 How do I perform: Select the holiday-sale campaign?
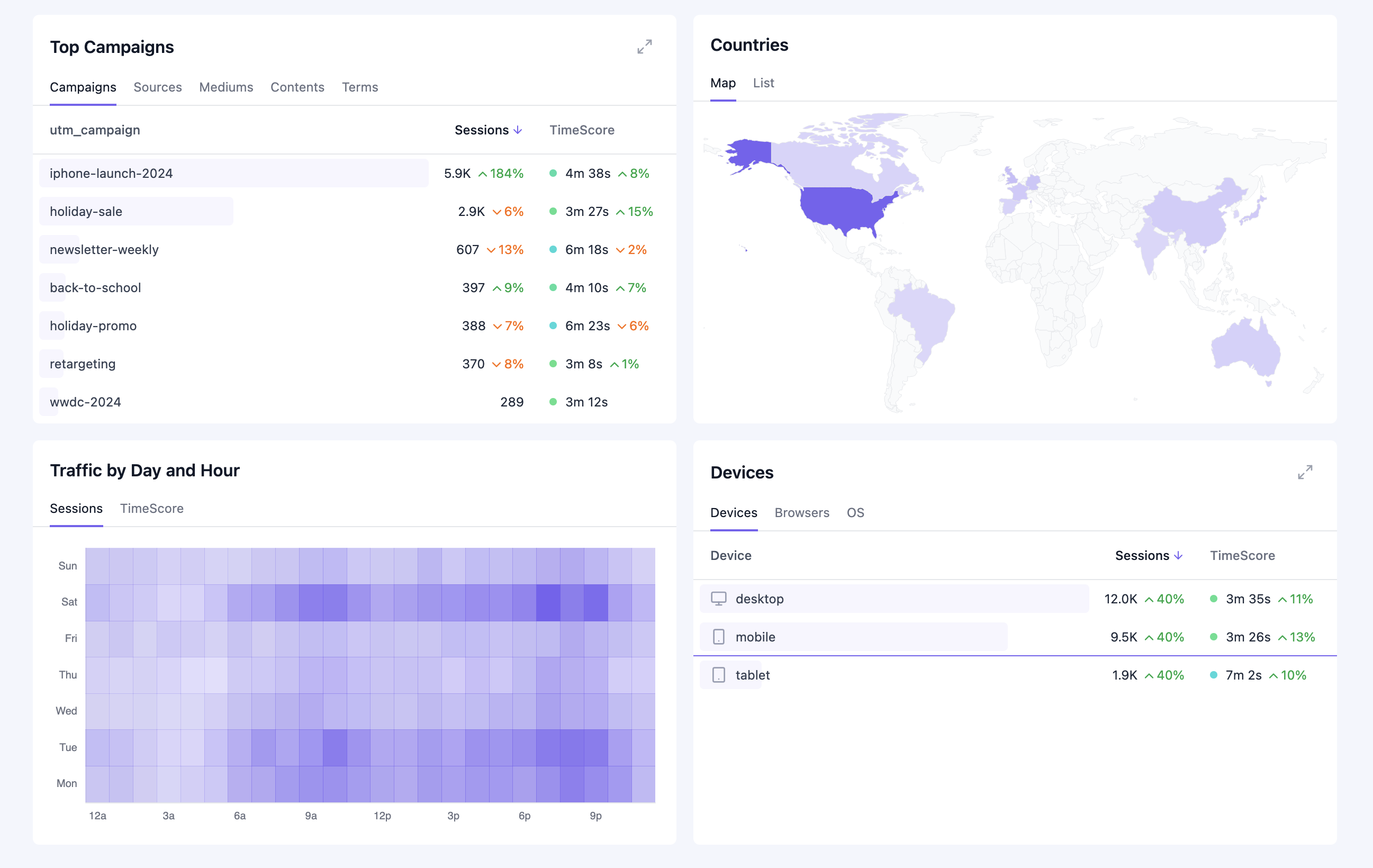354,212
